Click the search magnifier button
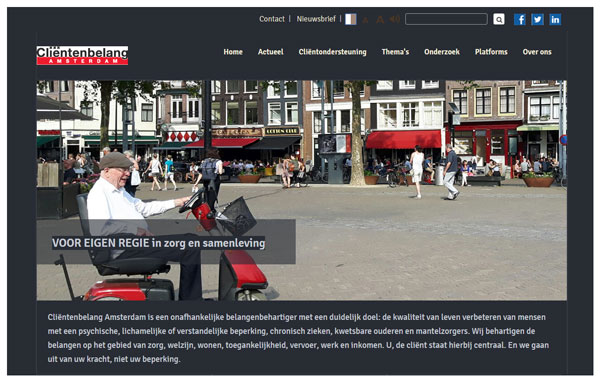Image resolution: width=600 pixels, height=382 pixels. click(x=499, y=19)
